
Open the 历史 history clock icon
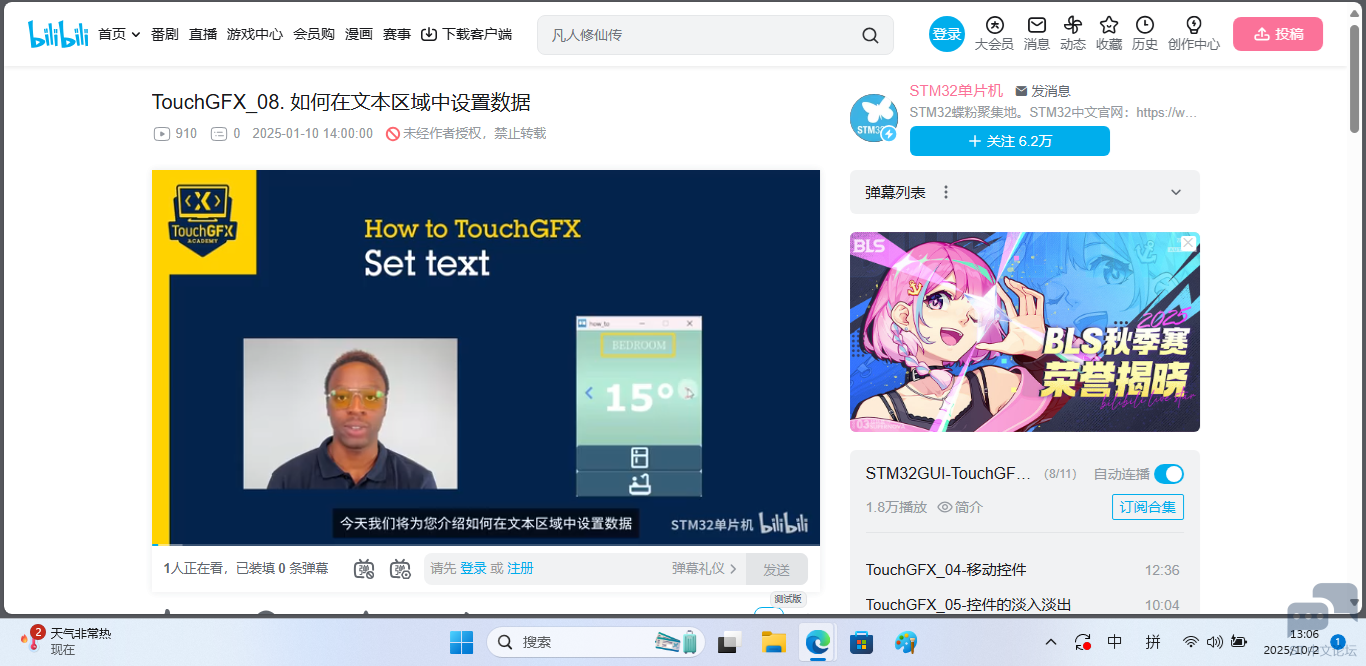1145,33
